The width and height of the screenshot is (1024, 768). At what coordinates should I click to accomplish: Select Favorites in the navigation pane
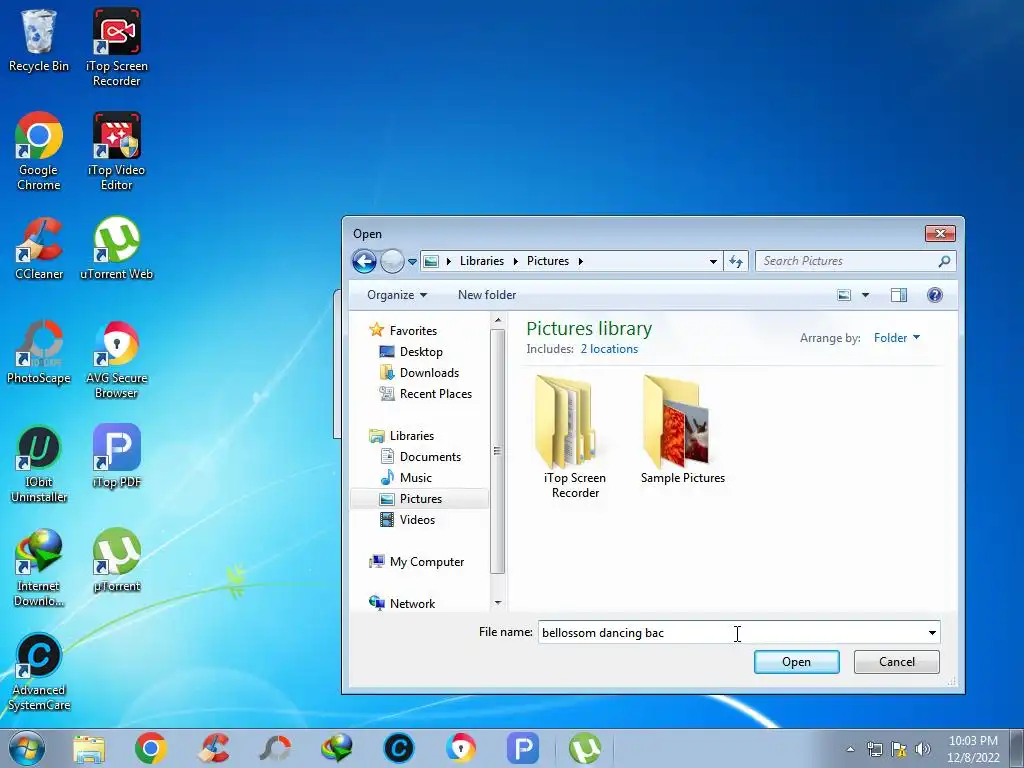[x=403, y=331]
